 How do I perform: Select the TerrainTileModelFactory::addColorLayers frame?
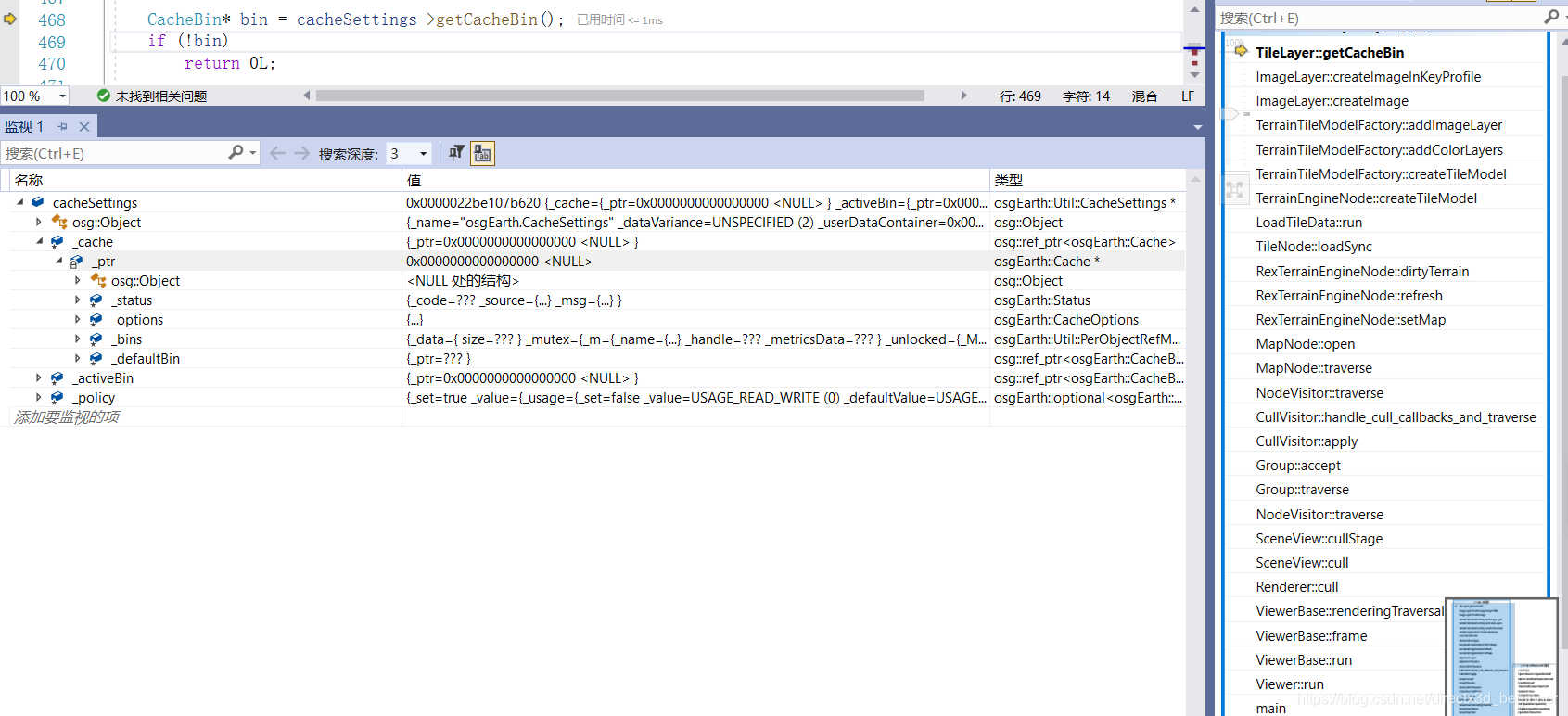click(1379, 150)
